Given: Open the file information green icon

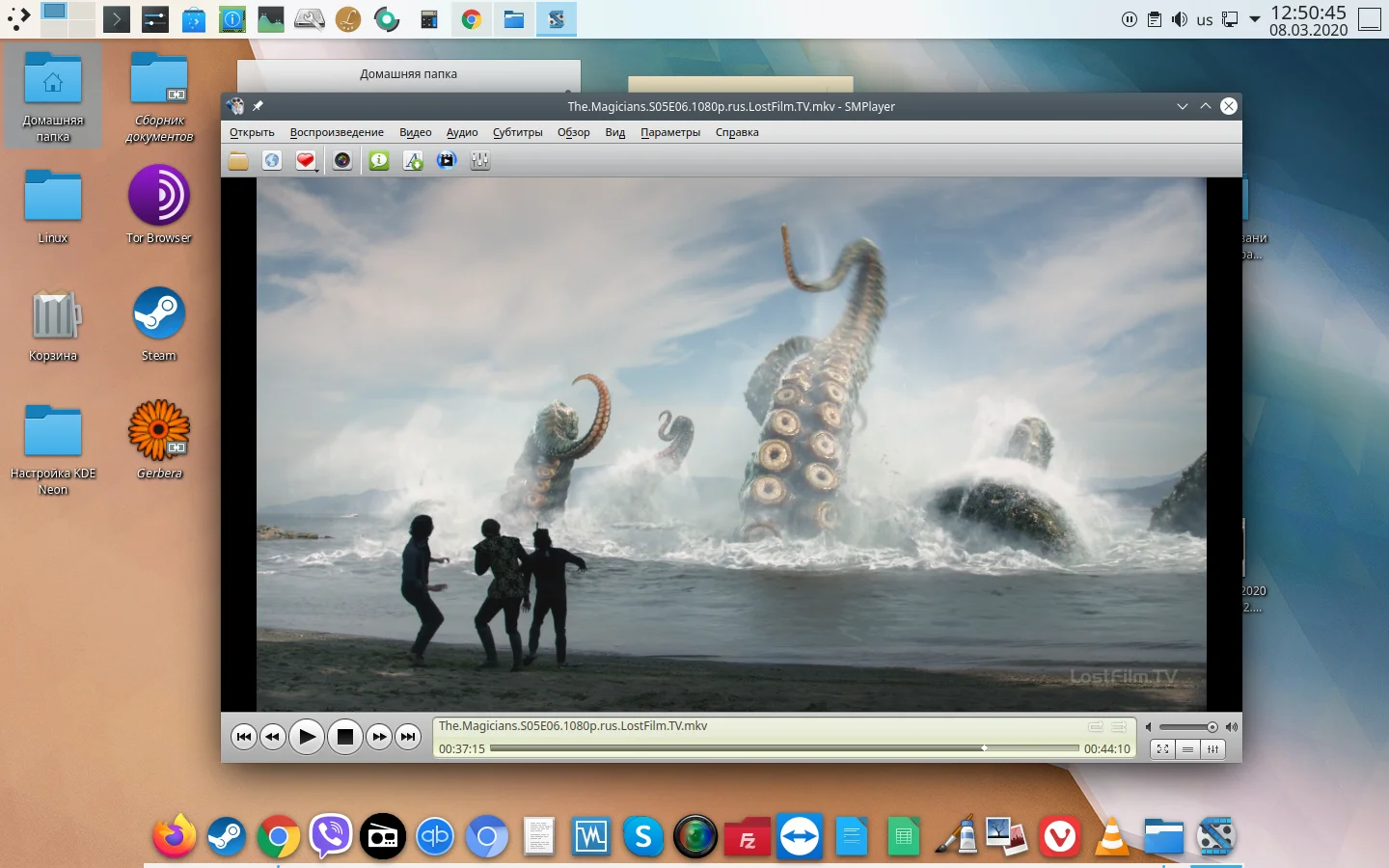Looking at the screenshot, I should (379, 161).
